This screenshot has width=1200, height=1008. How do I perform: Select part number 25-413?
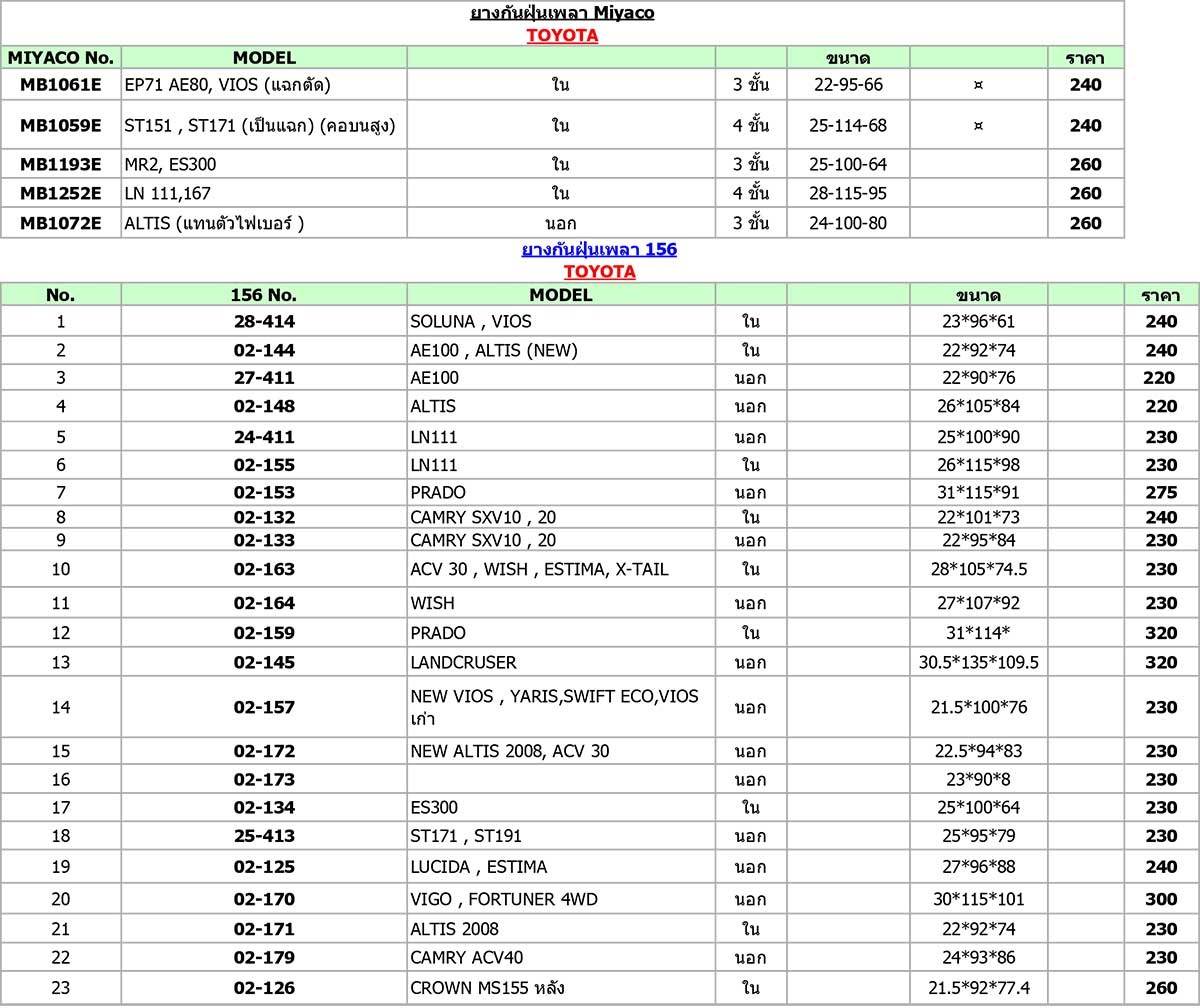264,835
